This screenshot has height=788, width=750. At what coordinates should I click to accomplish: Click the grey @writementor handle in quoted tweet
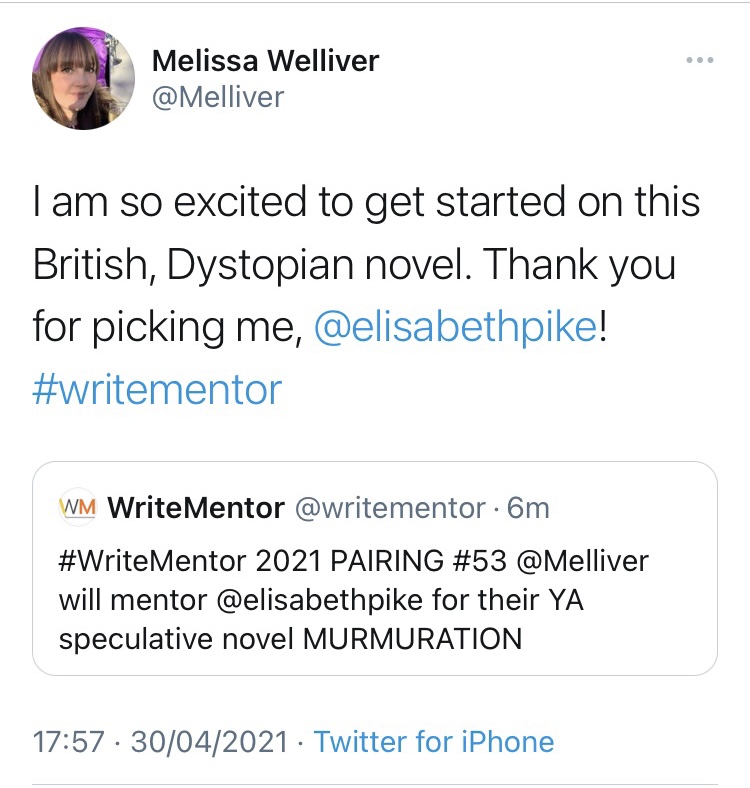[x=390, y=508]
